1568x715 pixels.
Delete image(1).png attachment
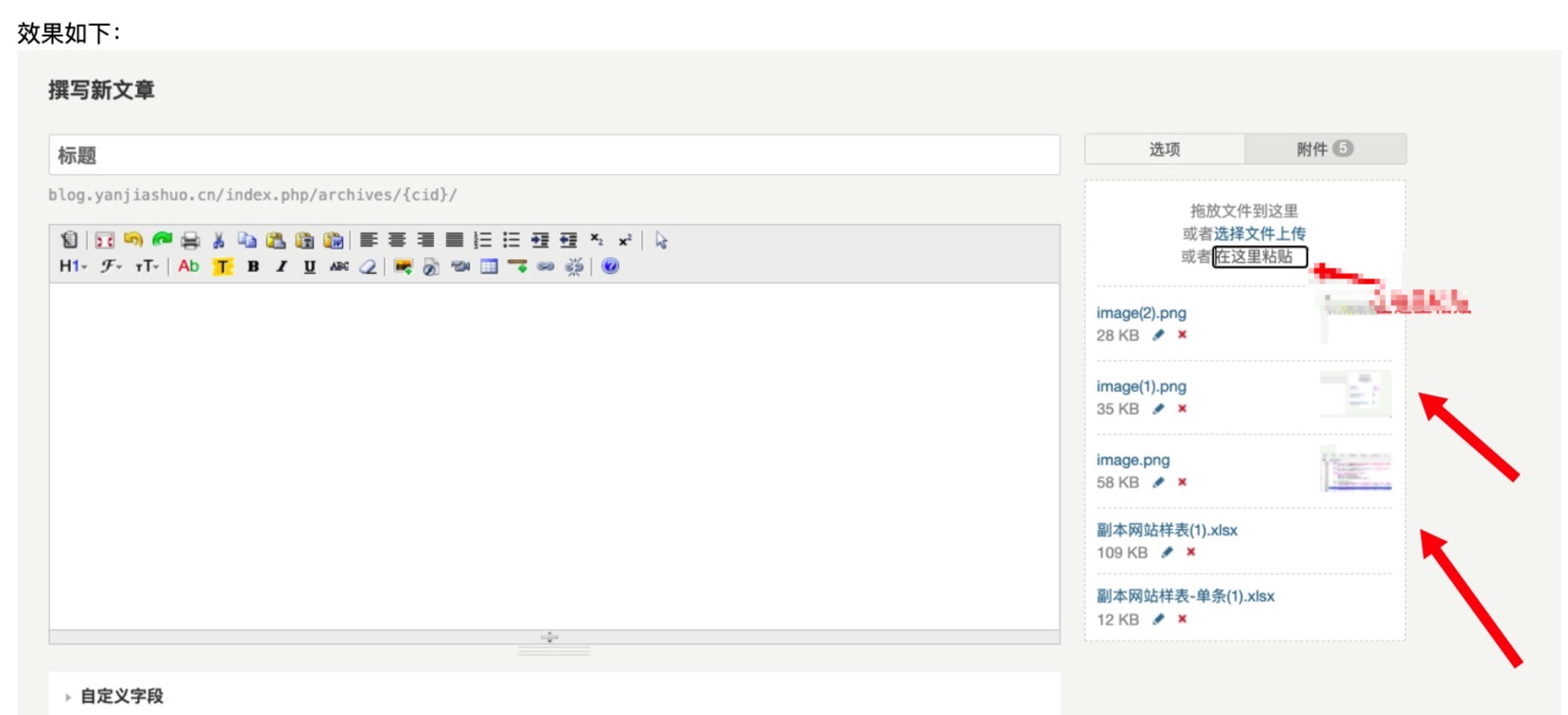1182,409
